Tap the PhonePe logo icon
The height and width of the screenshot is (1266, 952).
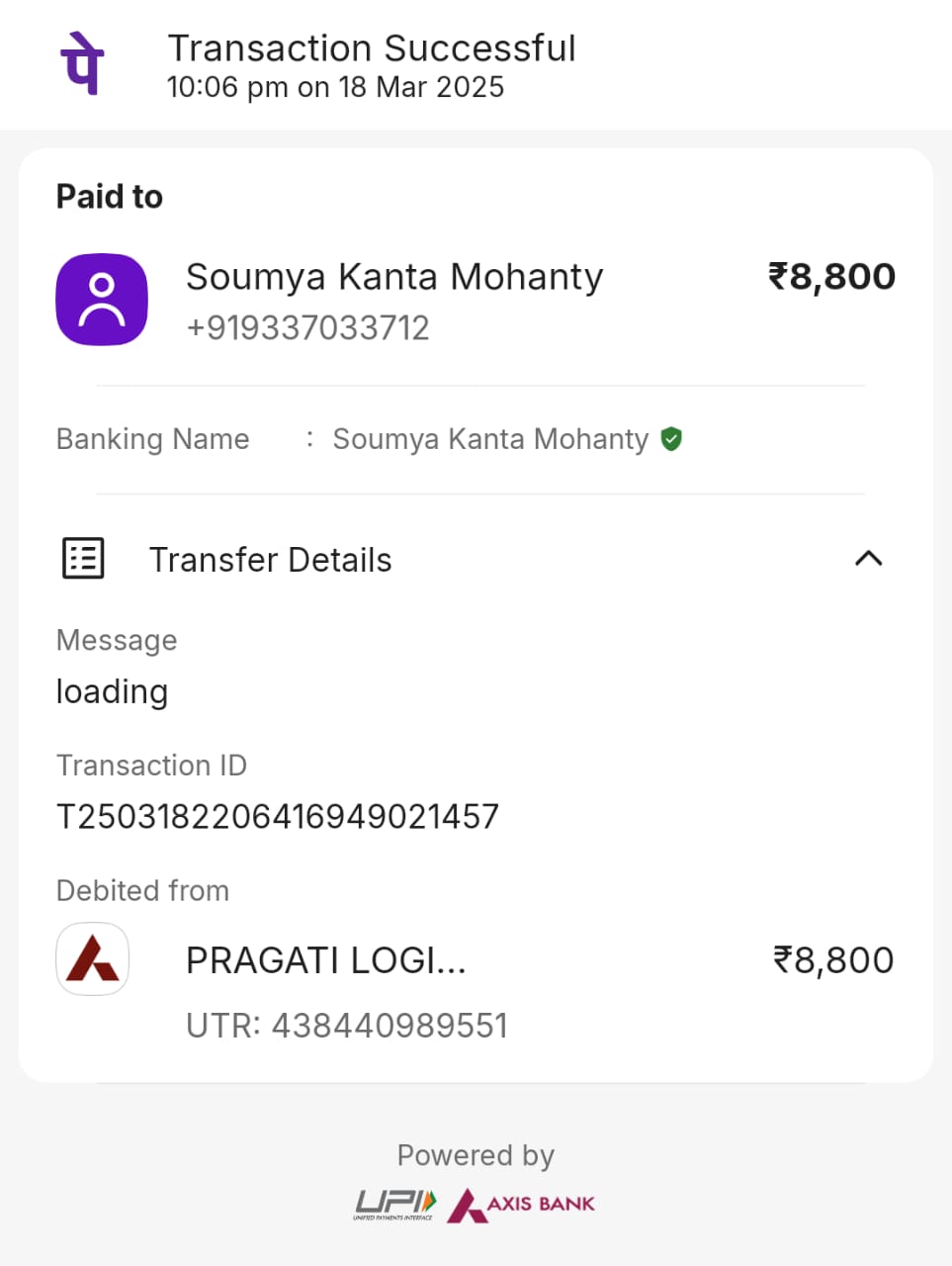tap(83, 63)
